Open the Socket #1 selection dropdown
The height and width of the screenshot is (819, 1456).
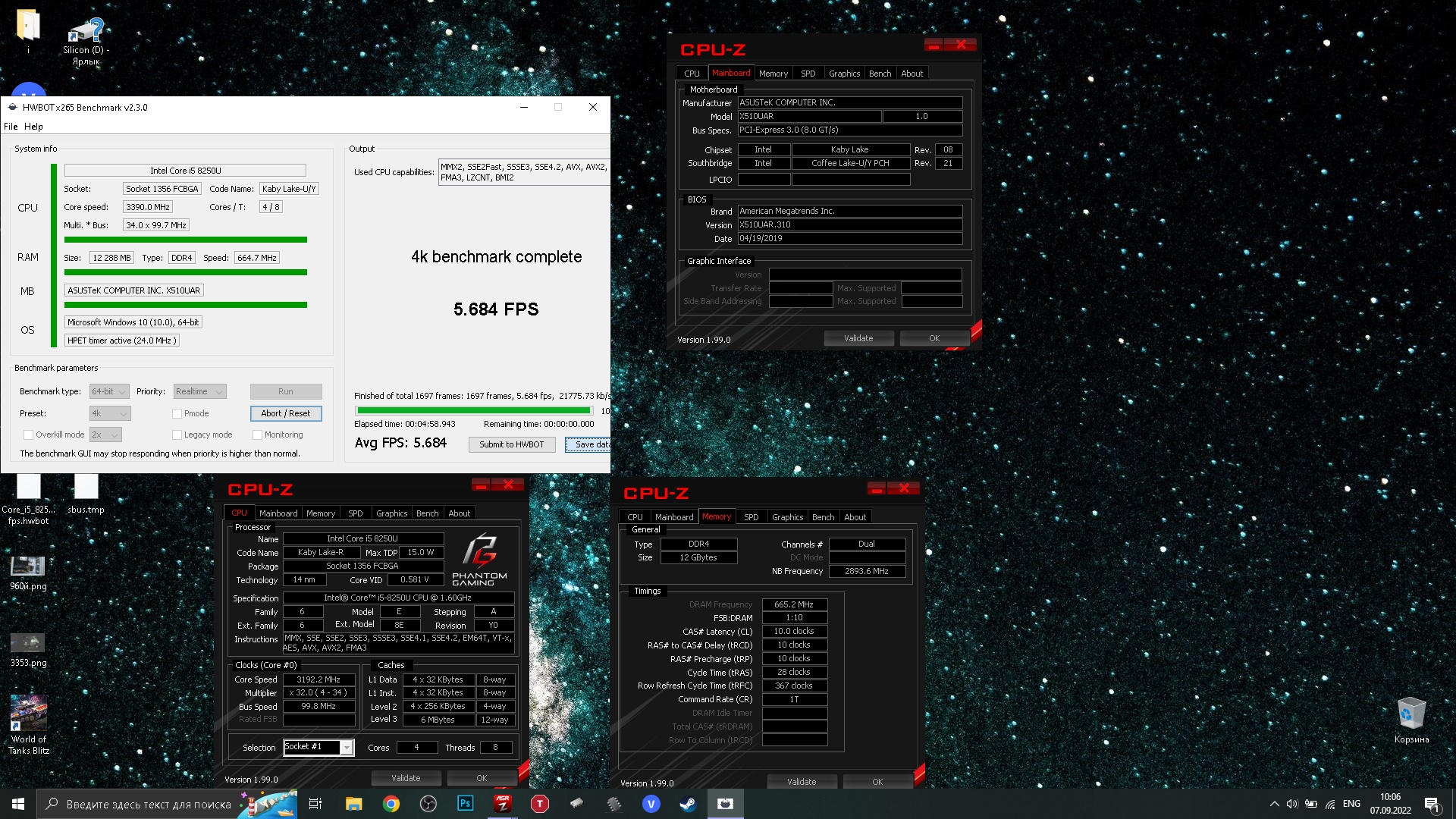pyautogui.click(x=318, y=747)
